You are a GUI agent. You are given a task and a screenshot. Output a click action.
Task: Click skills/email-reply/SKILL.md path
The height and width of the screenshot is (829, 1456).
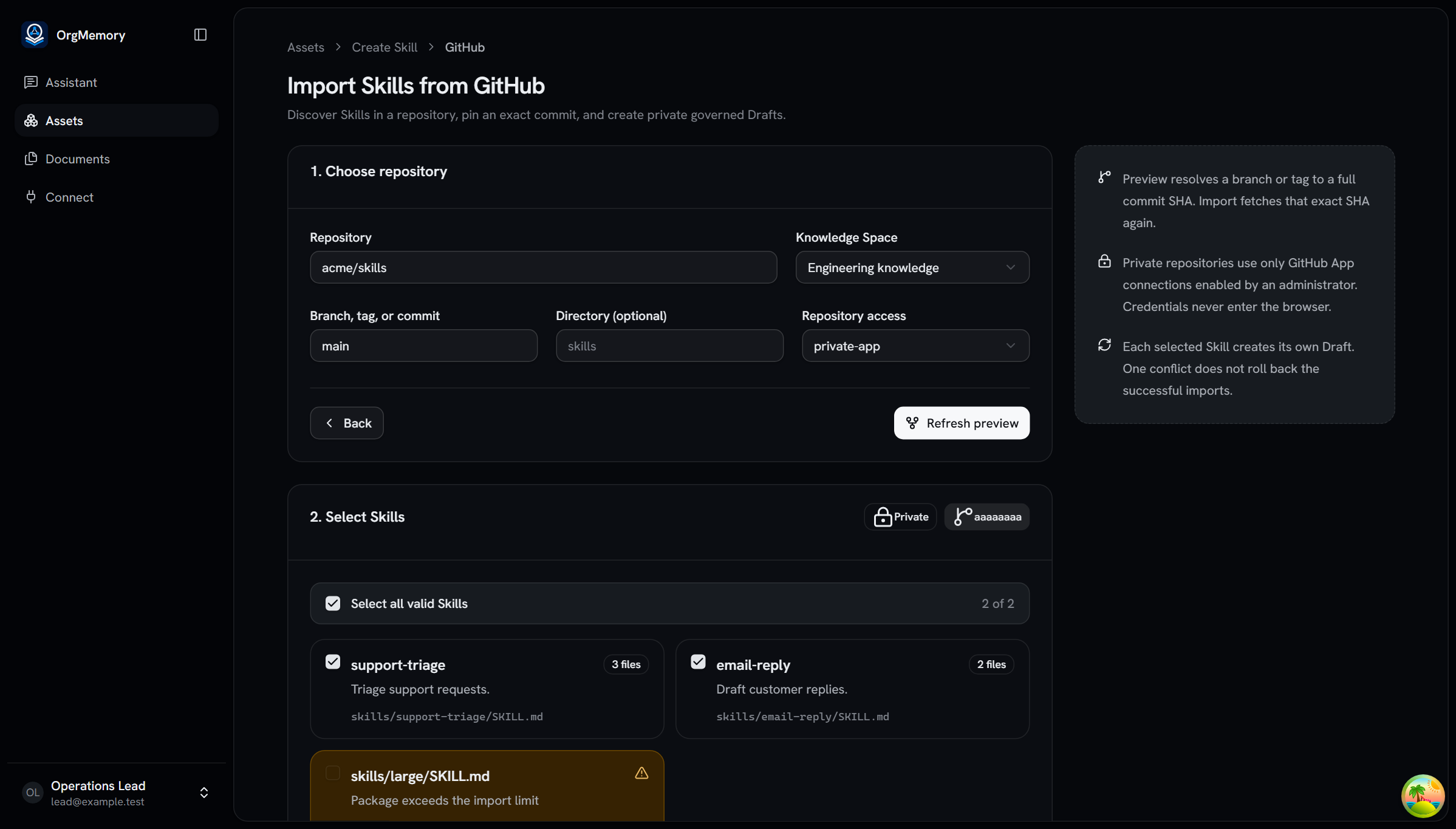pyautogui.click(x=802, y=717)
